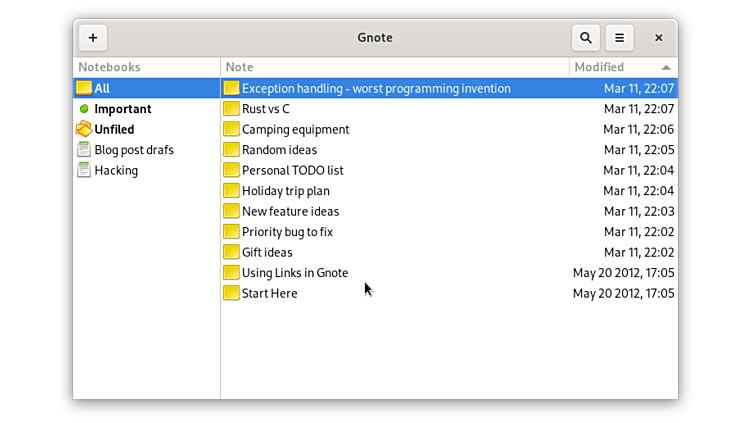Click the Unfiled notebook icon
The image size is (752, 423).
click(x=84, y=130)
